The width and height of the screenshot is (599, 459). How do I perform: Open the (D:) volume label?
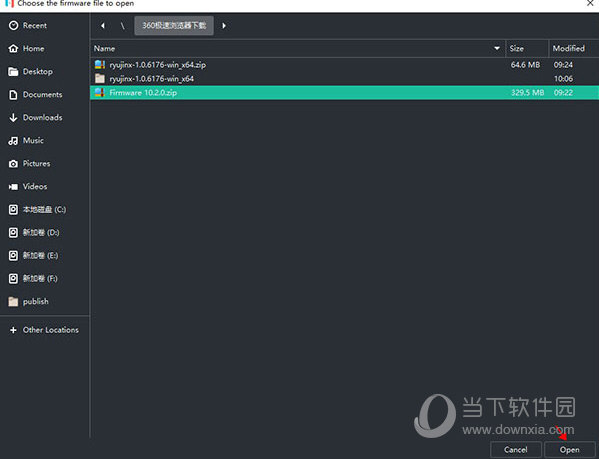[x=41, y=233]
